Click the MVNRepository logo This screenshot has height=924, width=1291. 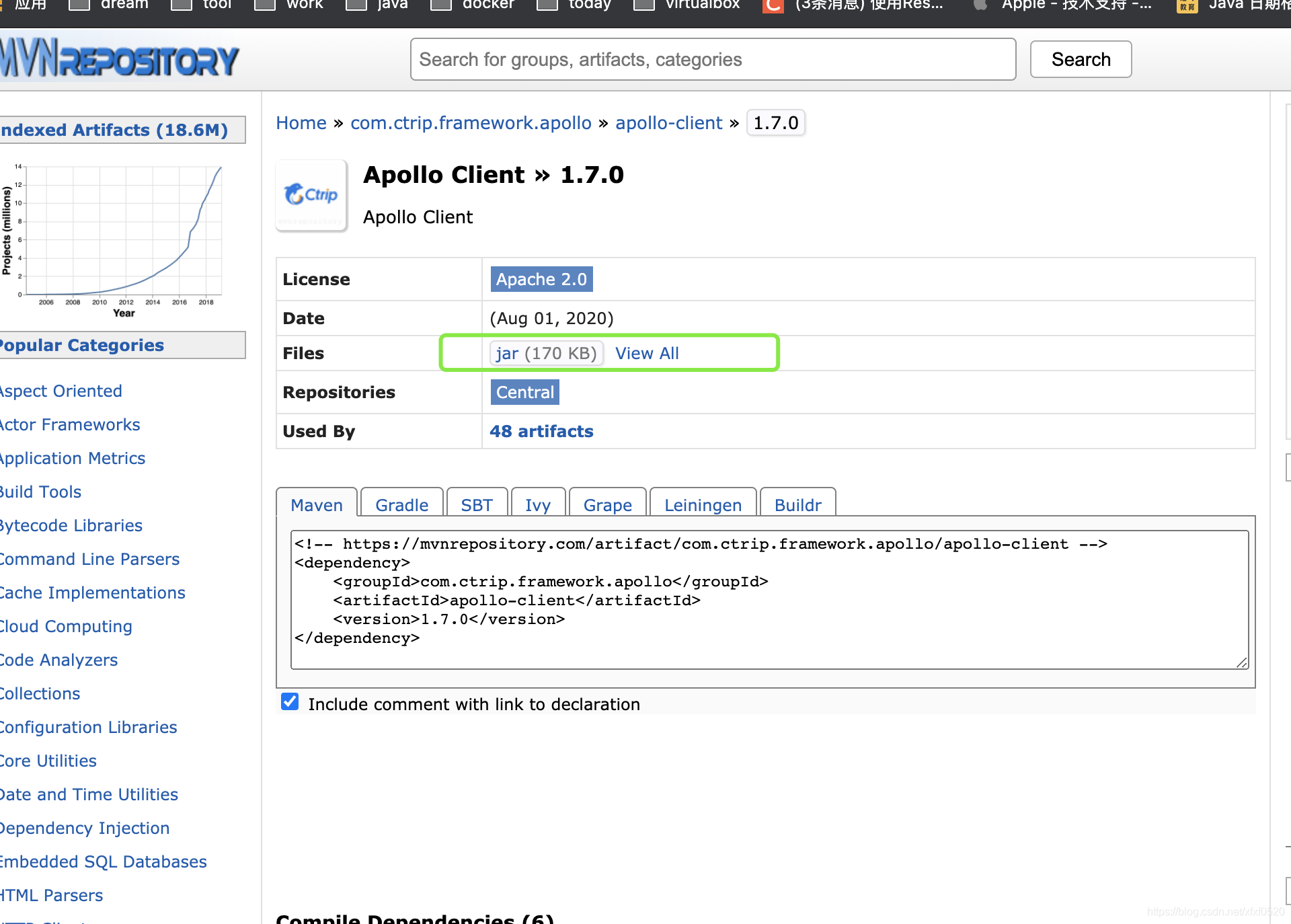click(119, 59)
